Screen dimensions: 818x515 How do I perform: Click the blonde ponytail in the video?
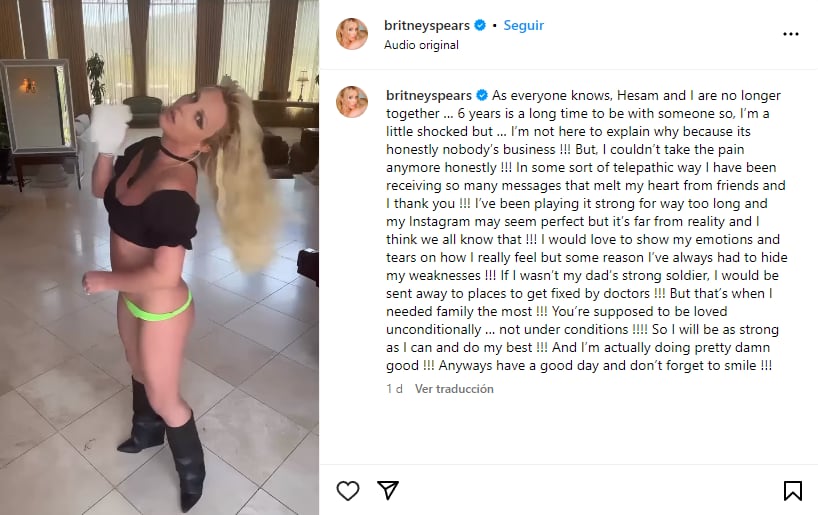[x=245, y=177]
